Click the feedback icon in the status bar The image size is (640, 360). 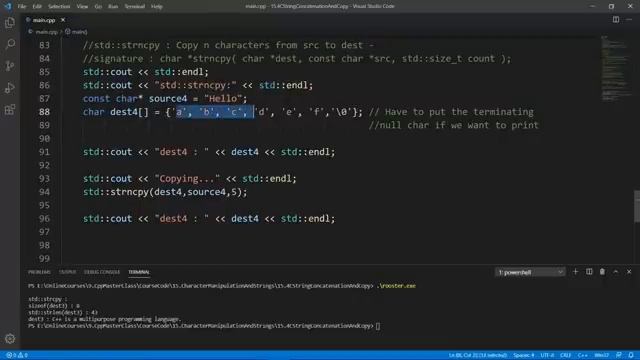[x=619, y=355]
